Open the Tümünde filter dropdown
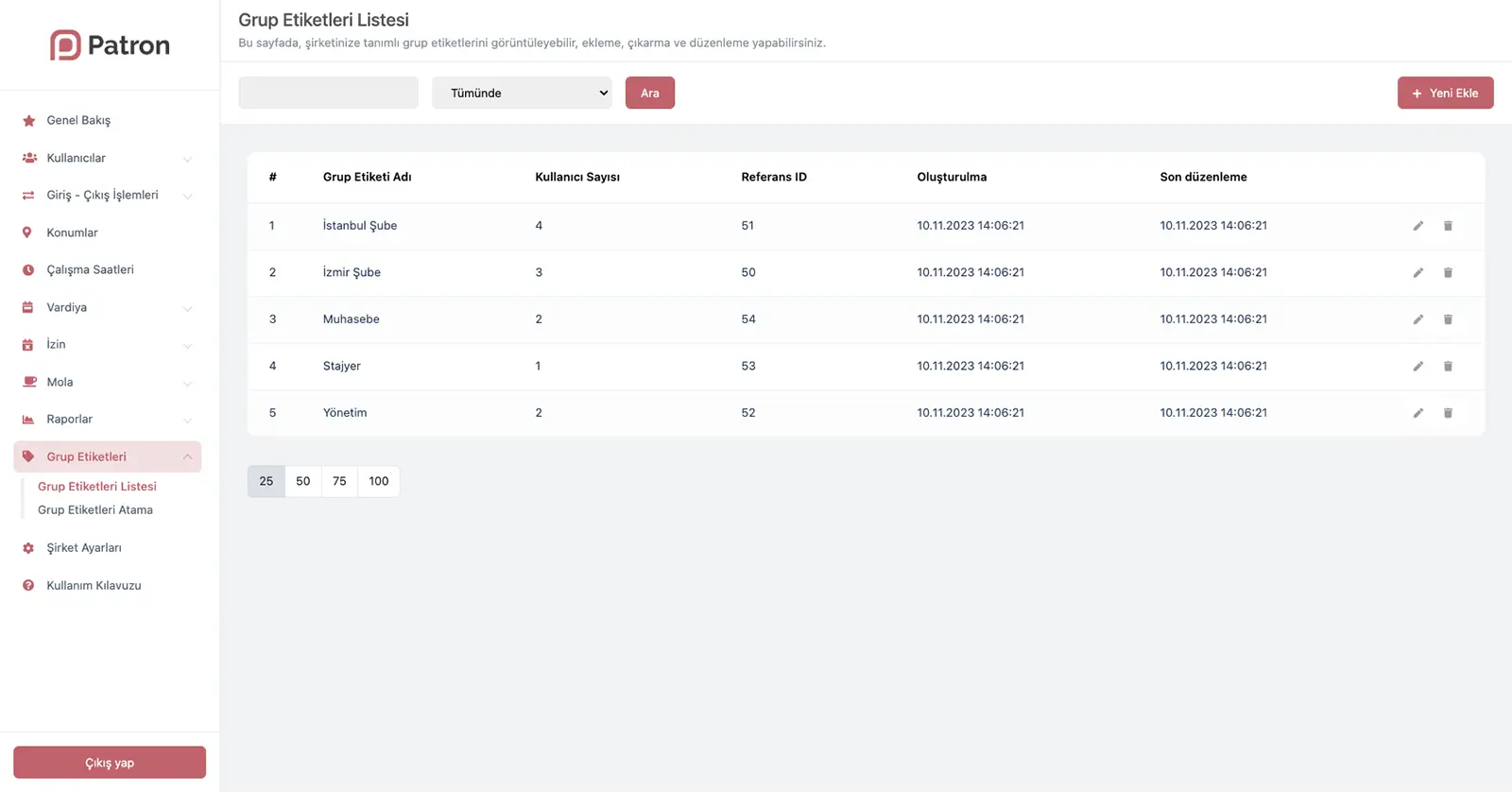The image size is (1512, 792). point(522,93)
